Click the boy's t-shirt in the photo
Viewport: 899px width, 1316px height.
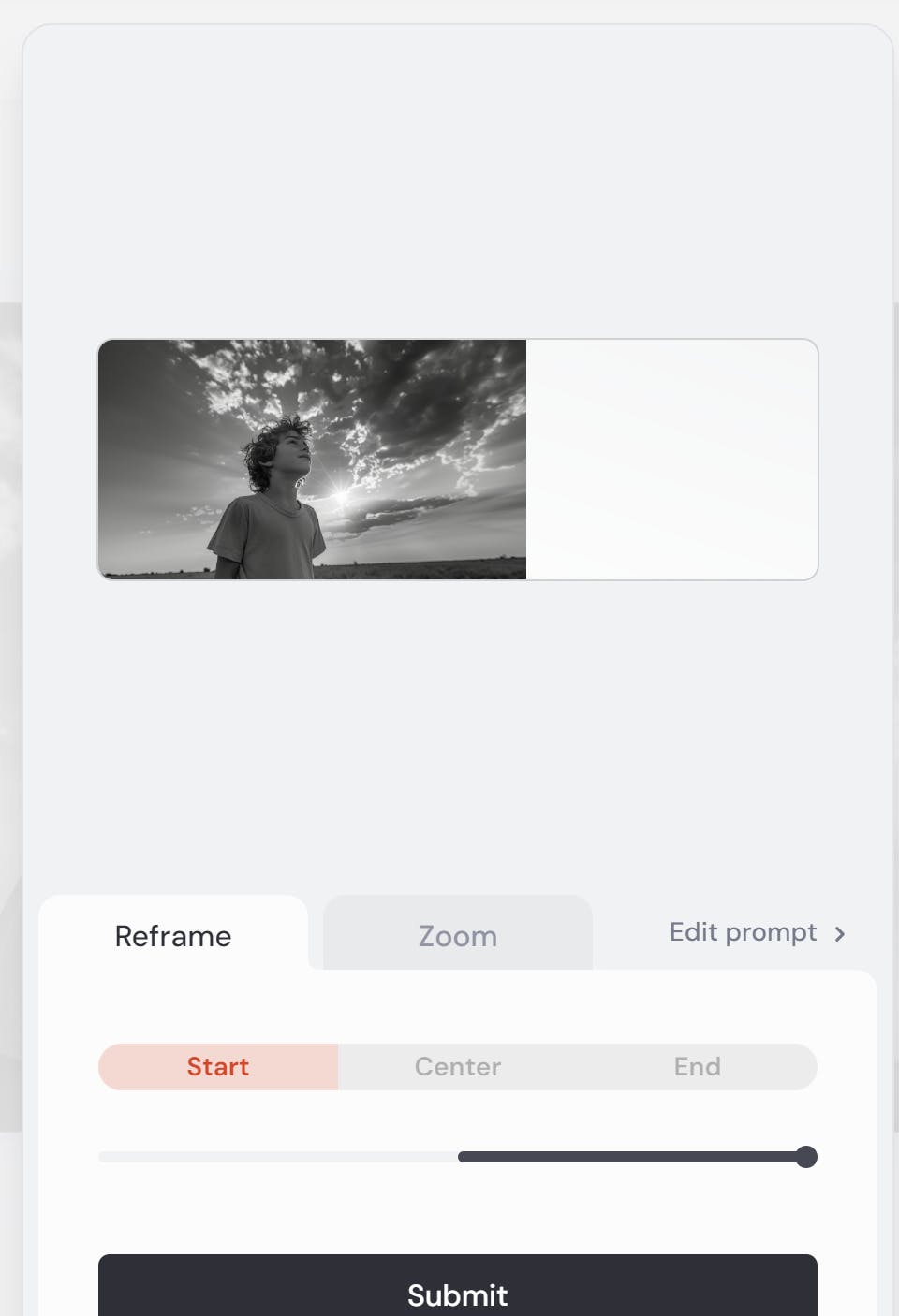pyautogui.click(x=267, y=536)
